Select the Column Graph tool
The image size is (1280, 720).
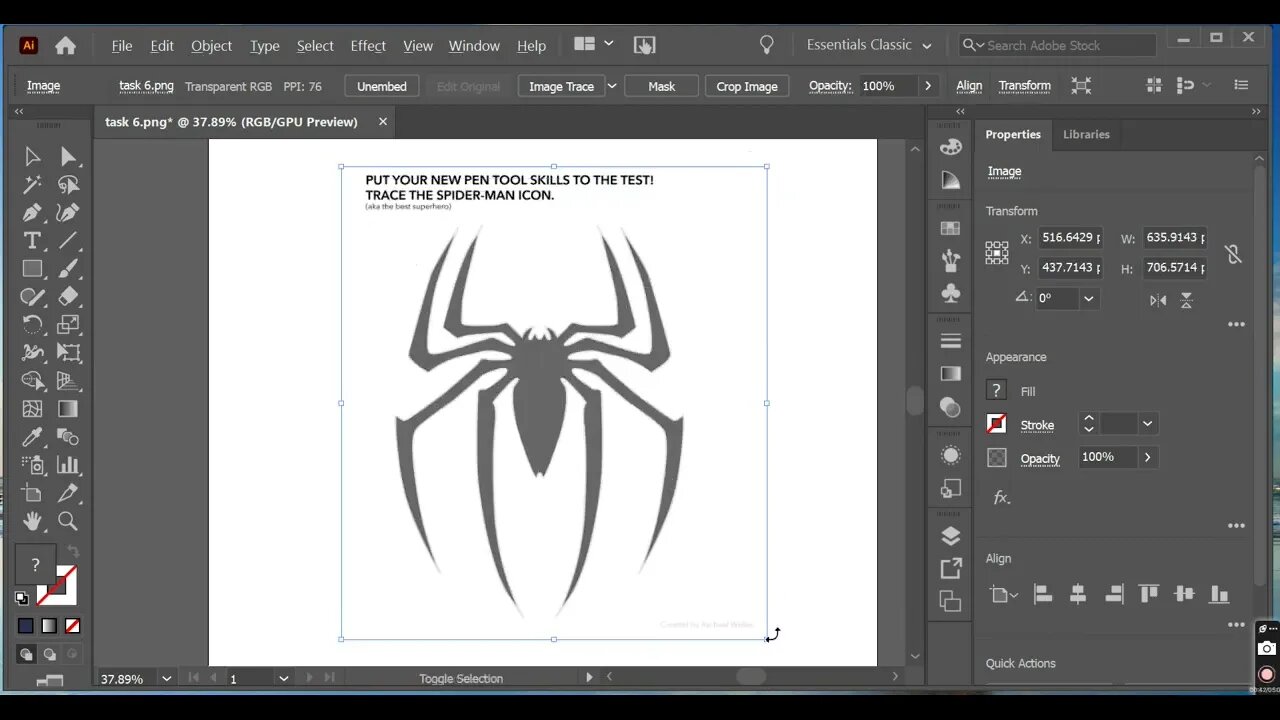tap(68, 464)
